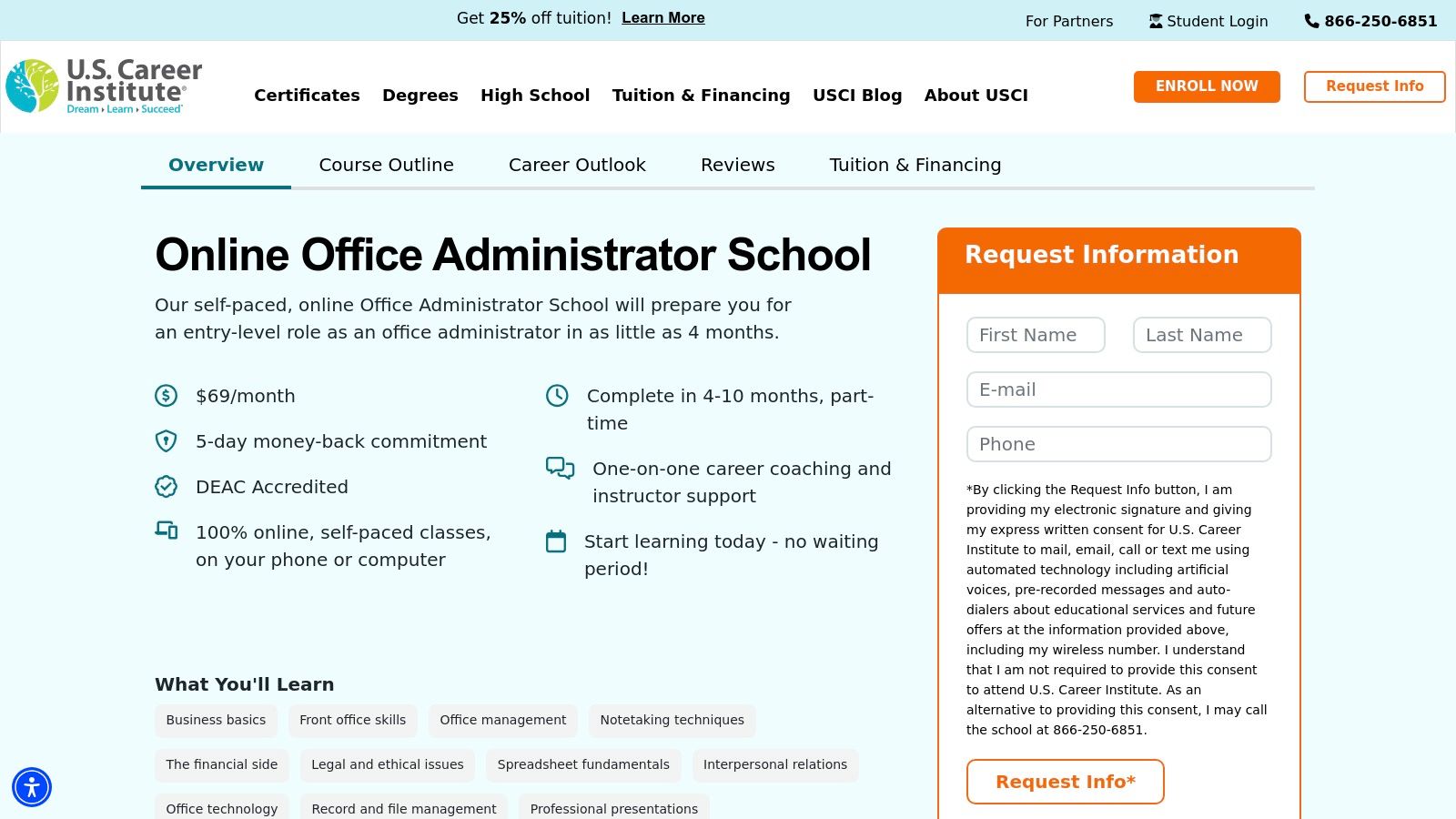Click the phone icon beside 866-250-6851
The height and width of the screenshot is (819, 1456).
[x=1310, y=20]
